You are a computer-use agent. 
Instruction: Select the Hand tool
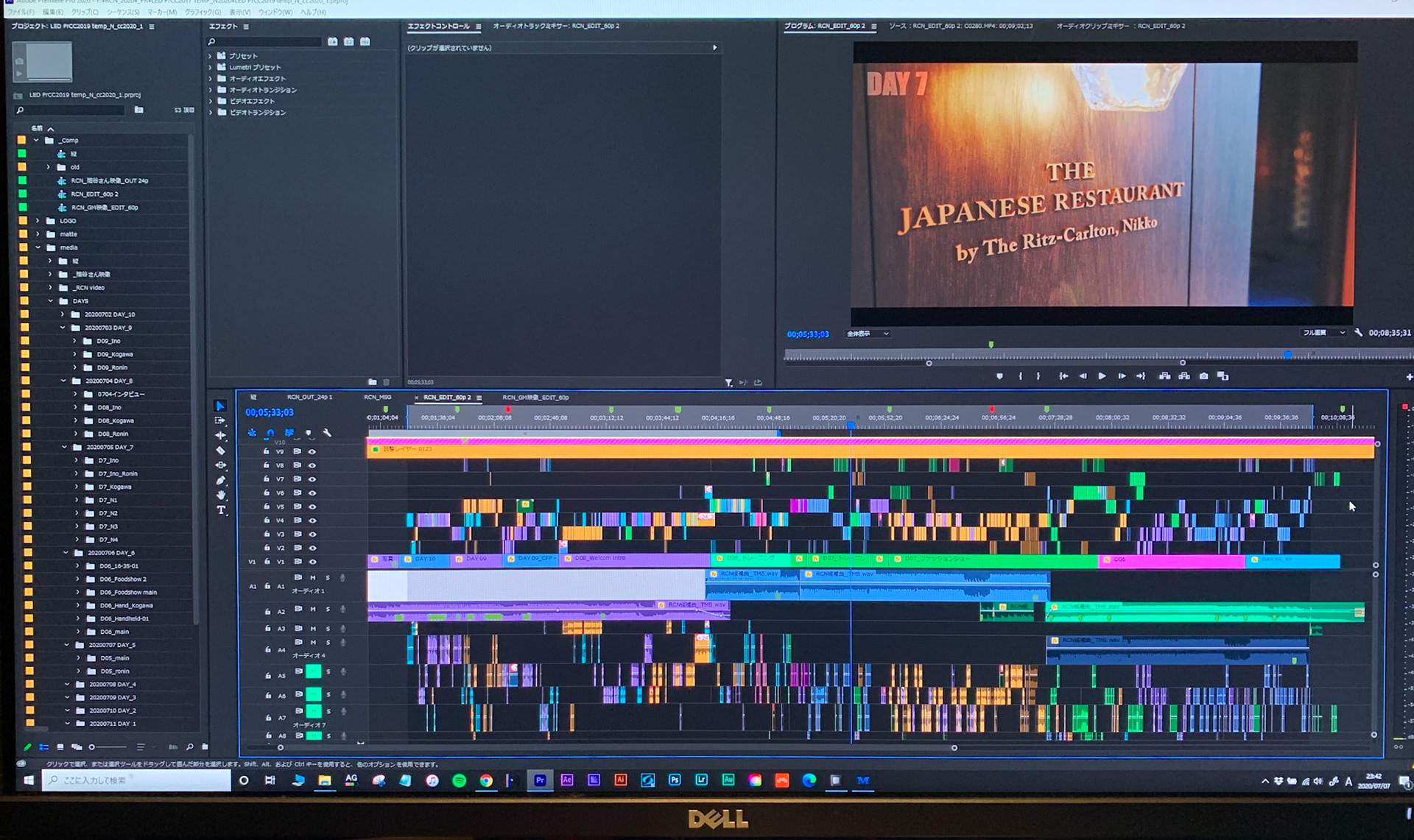tap(220, 495)
